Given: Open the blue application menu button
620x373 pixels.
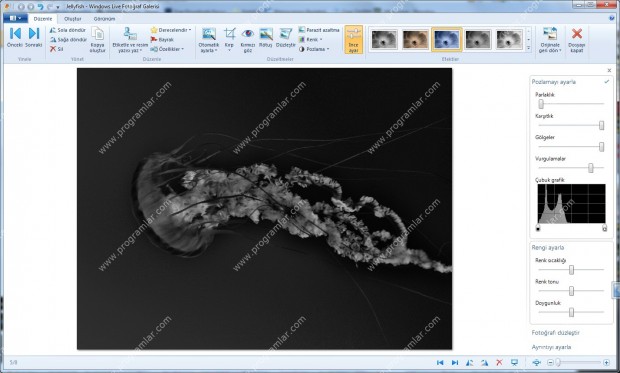Looking at the screenshot, I should tap(15, 18).
